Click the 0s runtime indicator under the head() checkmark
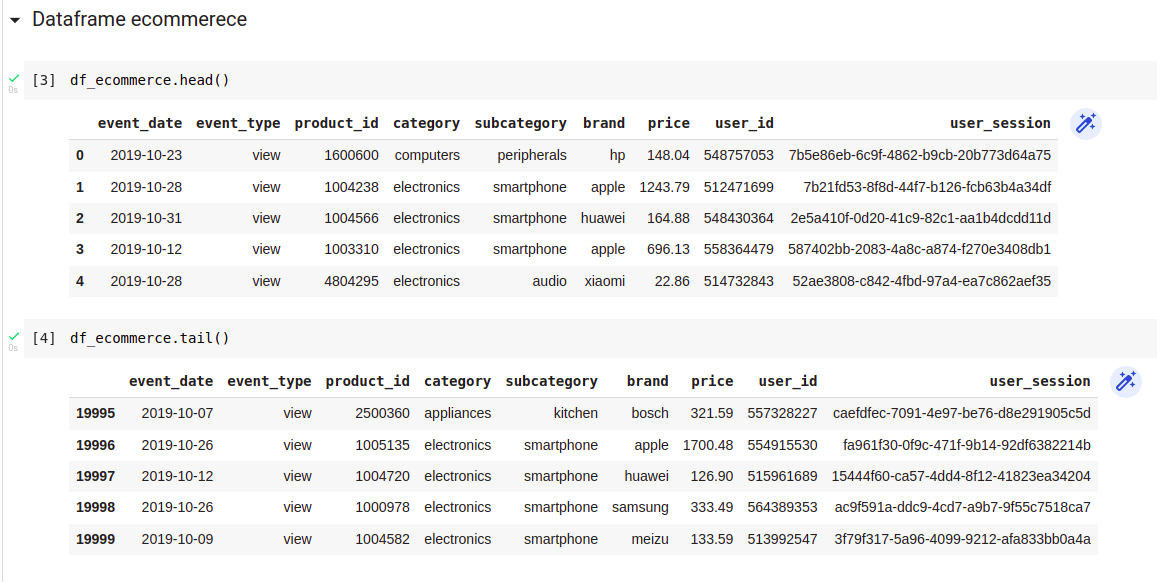Screen dimensions: 1157x582 coord(12,89)
